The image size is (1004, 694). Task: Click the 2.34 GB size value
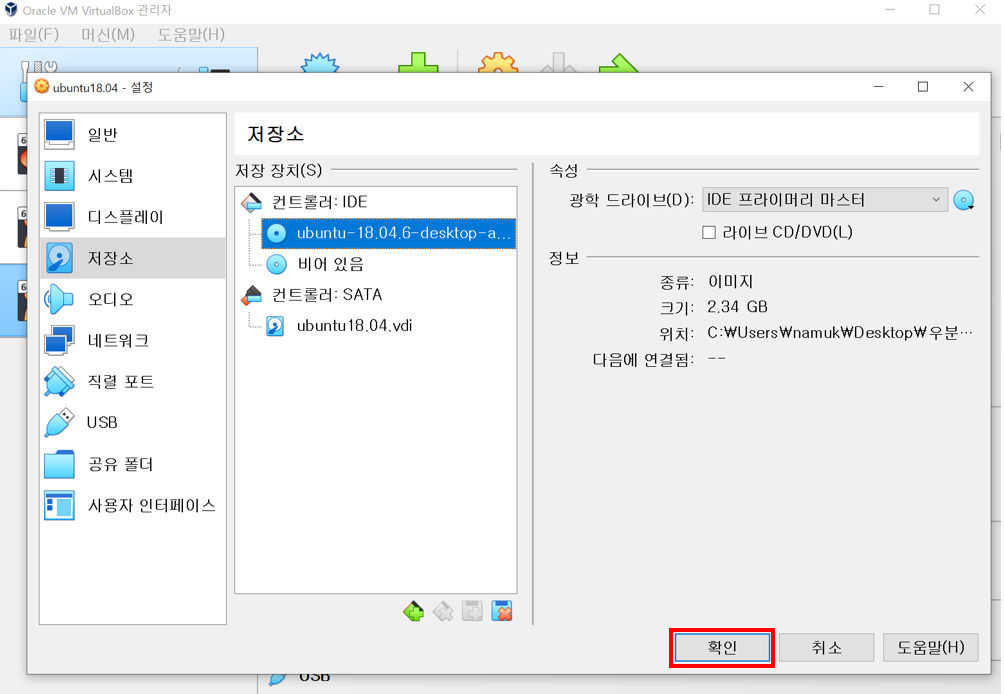point(737,307)
